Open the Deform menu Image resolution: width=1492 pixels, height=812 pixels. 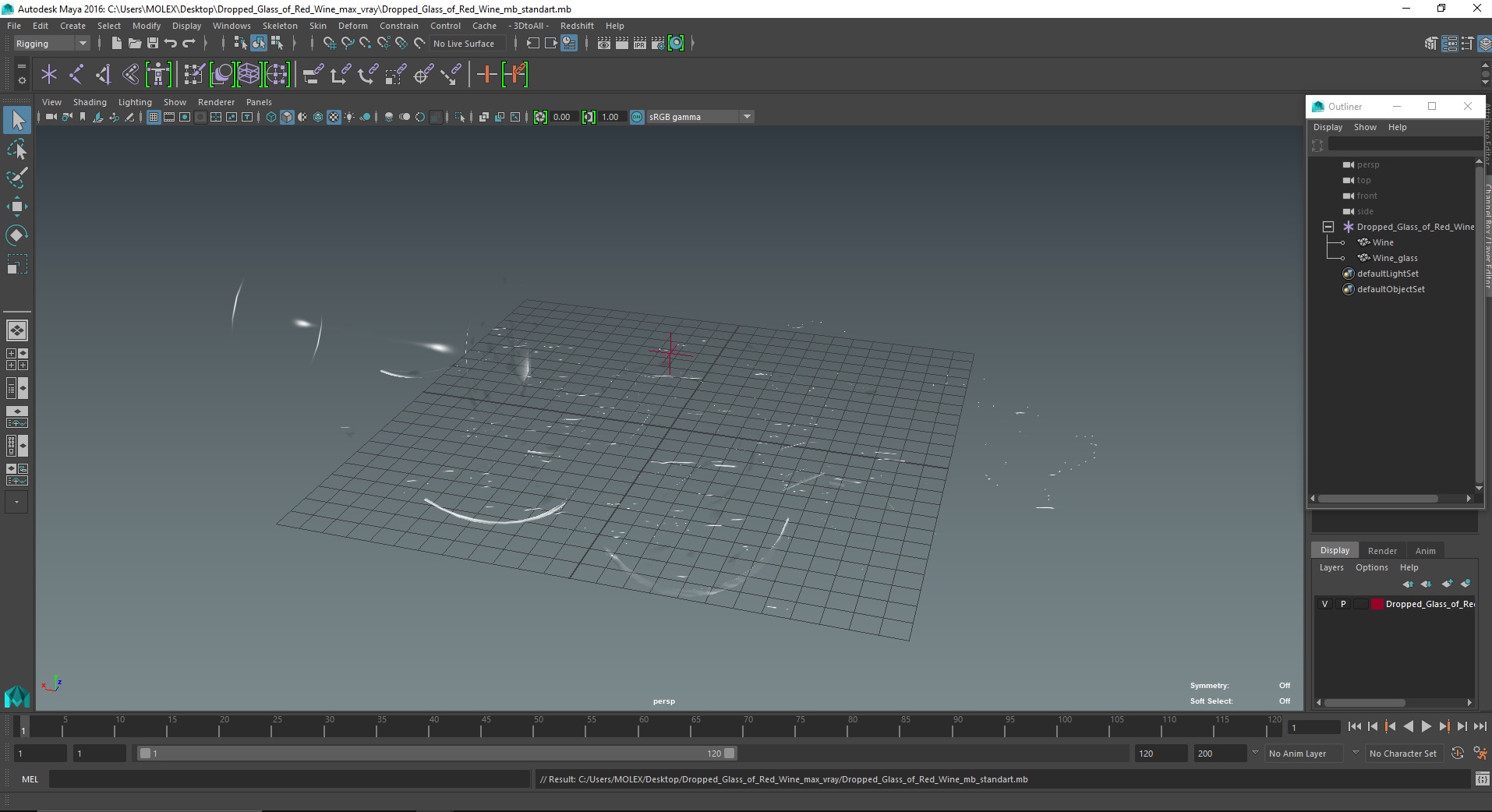coord(352,26)
